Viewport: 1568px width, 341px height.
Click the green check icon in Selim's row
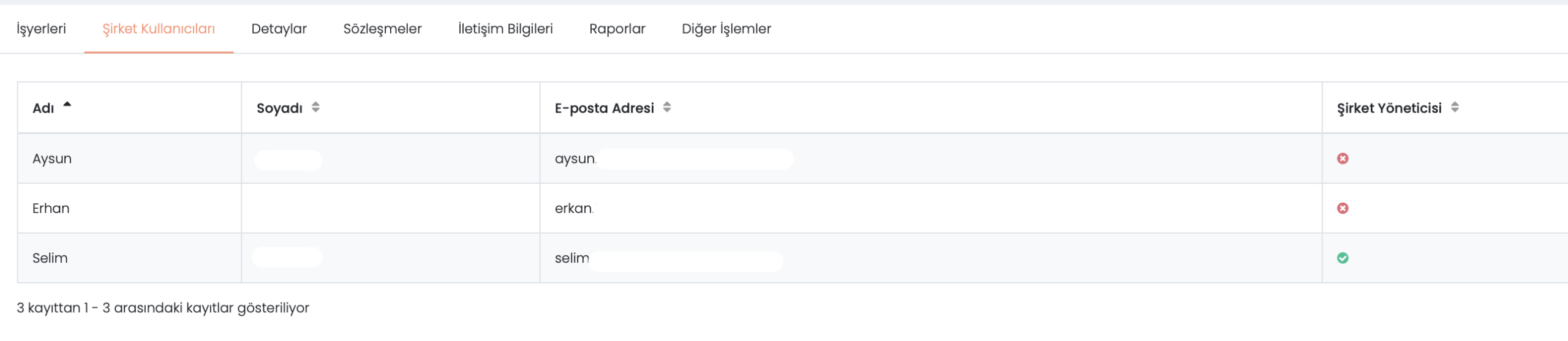point(1343,258)
